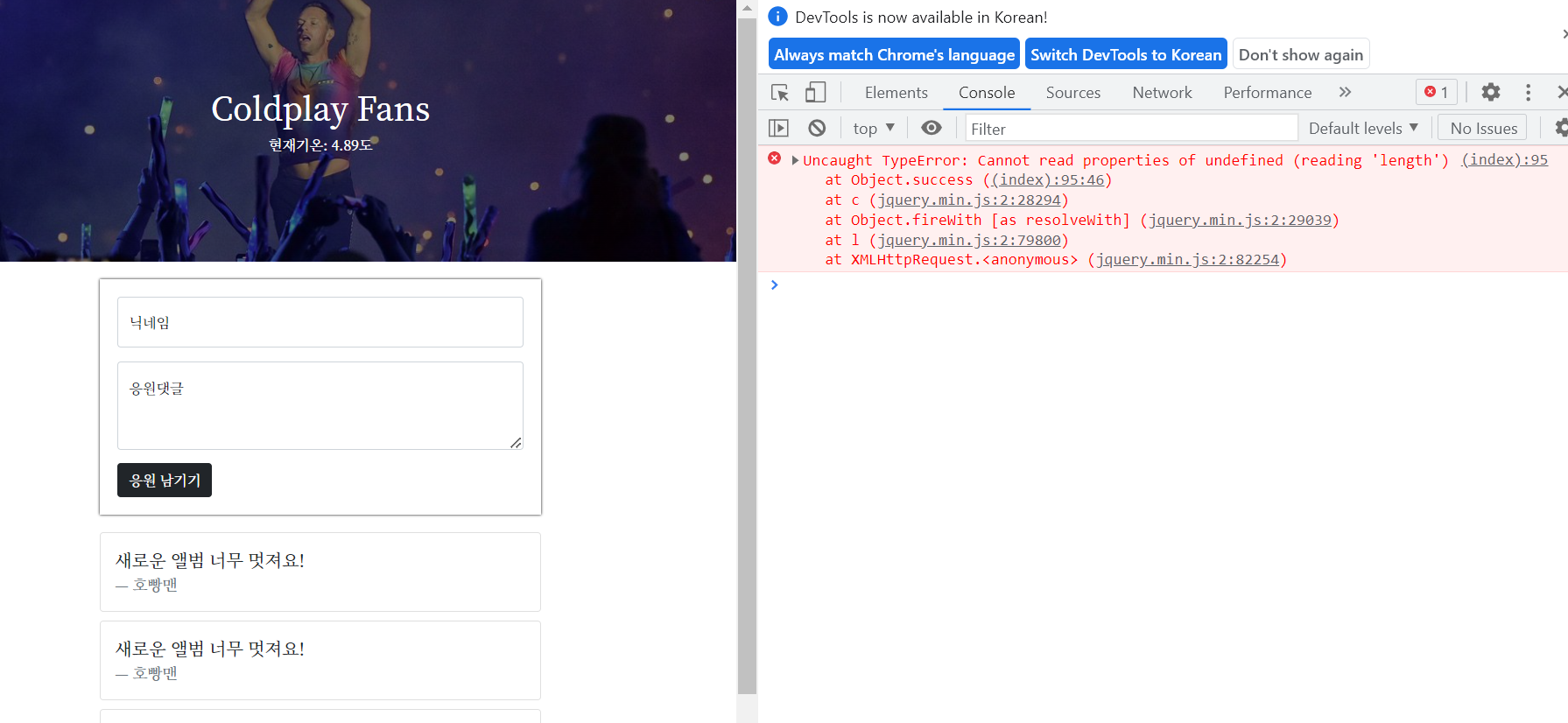The height and width of the screenshot is (723, 1568).
Task: Open jquery.min.js:2:28294 link
Action: coord(969,200)
